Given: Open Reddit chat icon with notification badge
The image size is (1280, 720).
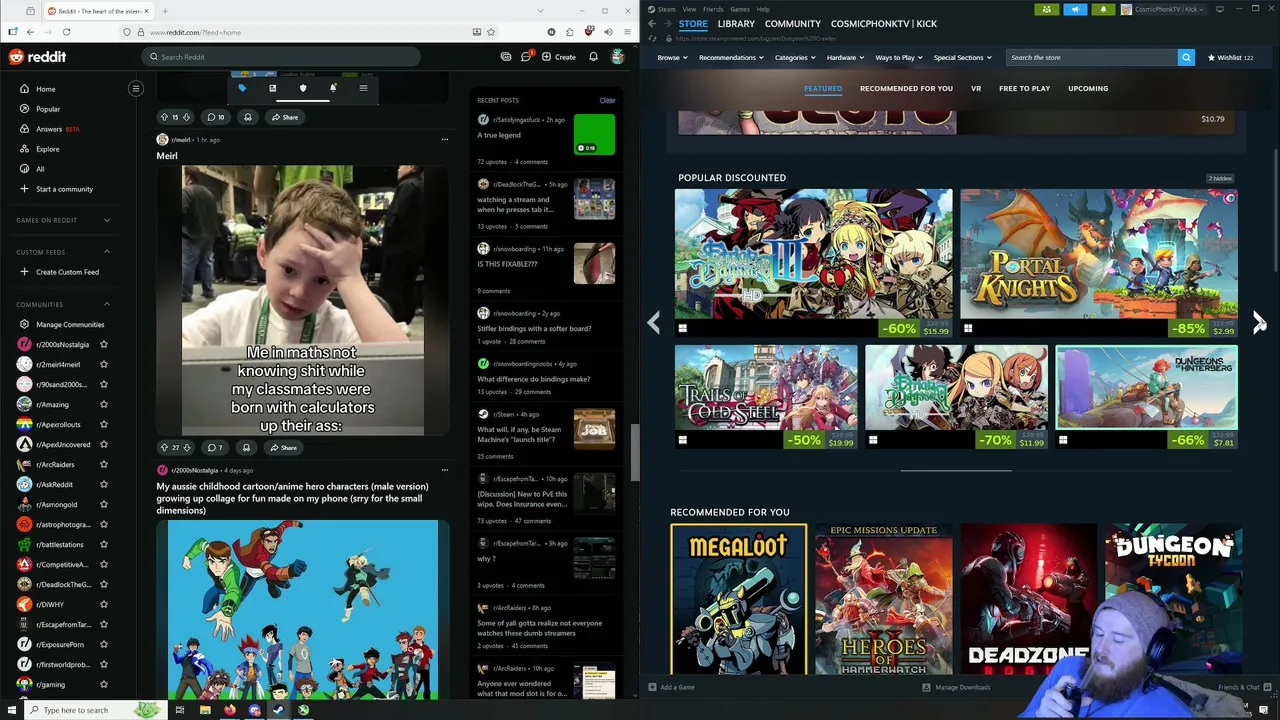Looking at the screenshot, I should tap(526, 56).
